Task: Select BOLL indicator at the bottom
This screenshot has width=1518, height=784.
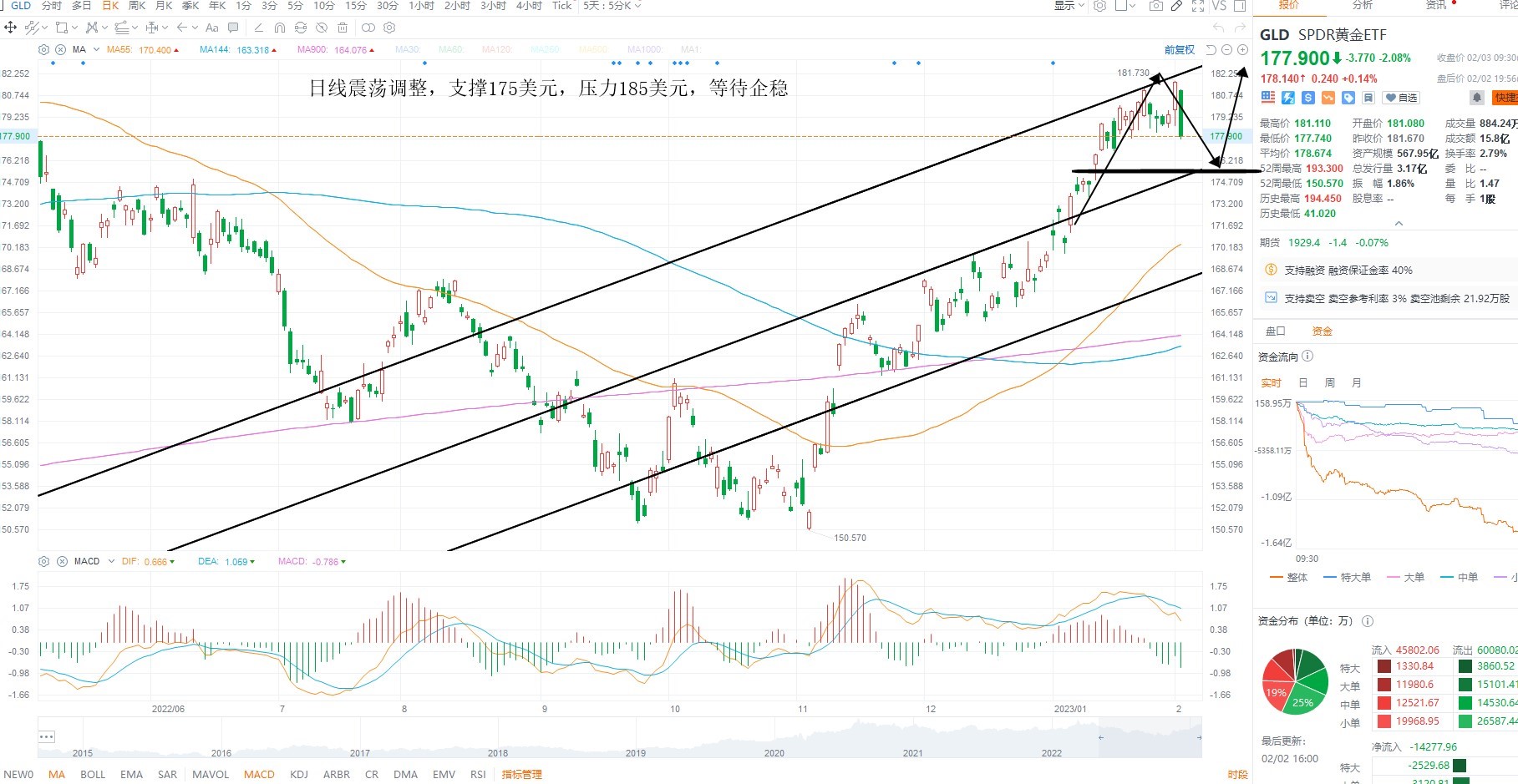Action: coord(93,774)
